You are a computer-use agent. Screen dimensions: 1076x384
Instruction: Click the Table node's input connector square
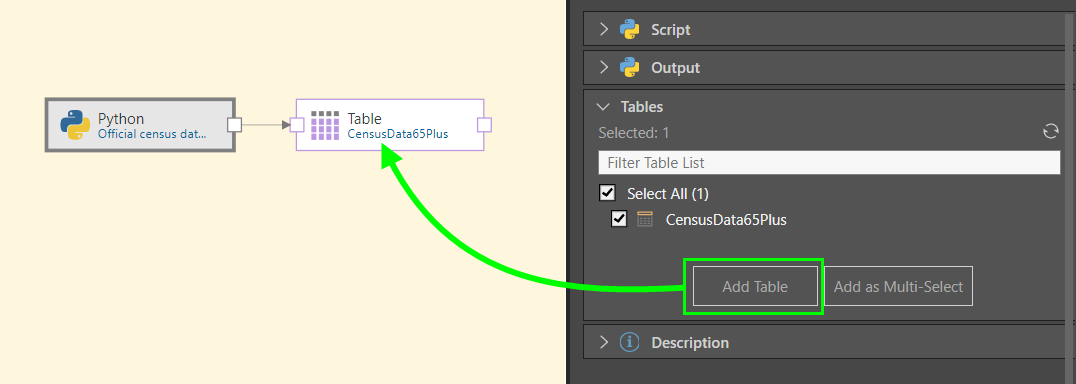tap(297, 125)
